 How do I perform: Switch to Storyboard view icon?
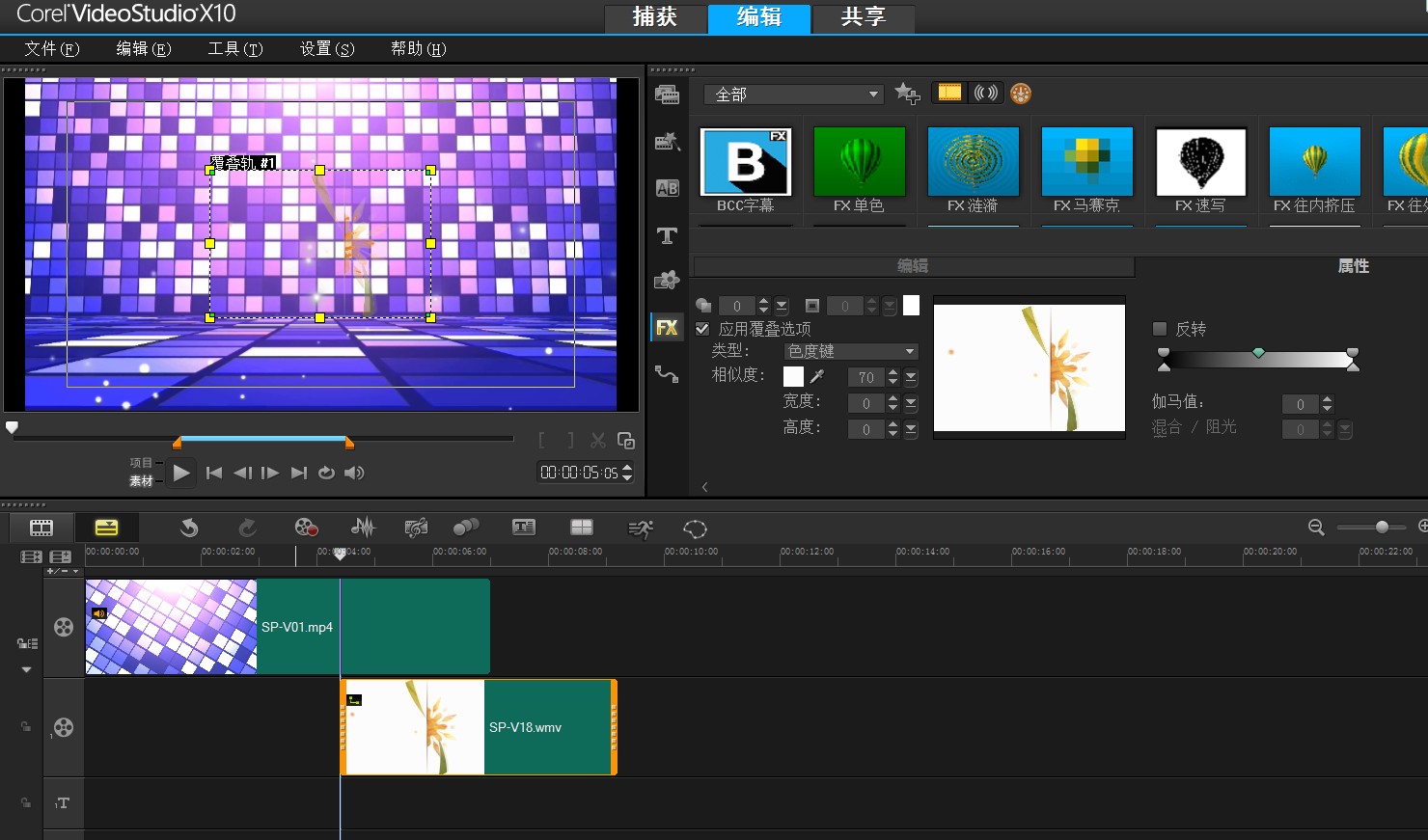click(x=41, y=528)
